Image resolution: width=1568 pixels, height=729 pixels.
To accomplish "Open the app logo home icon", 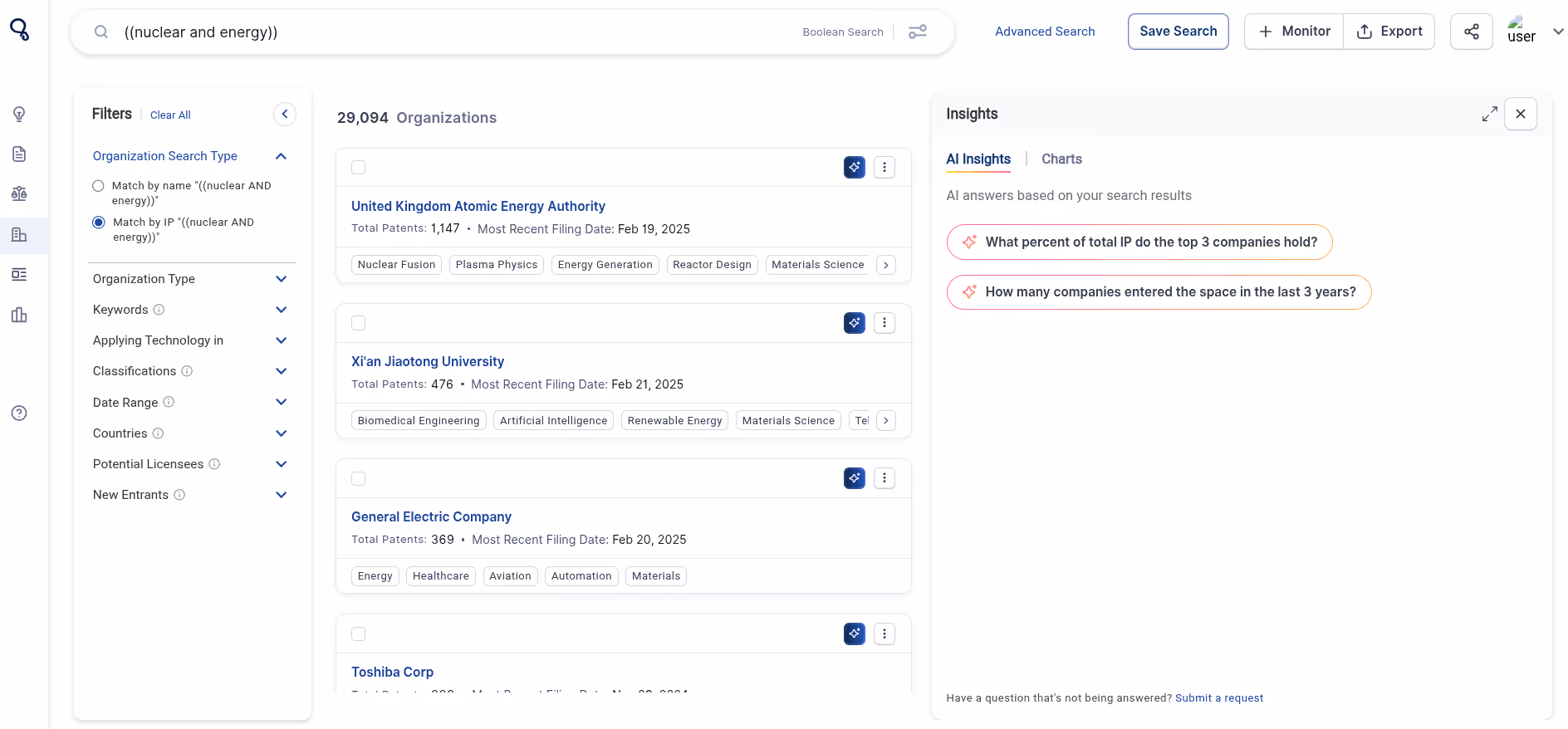I will click(19, 30).
